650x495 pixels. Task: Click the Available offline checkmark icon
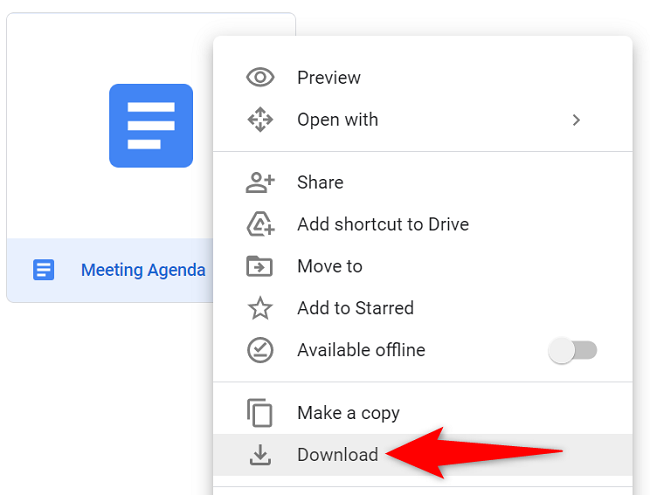(260, 350)
